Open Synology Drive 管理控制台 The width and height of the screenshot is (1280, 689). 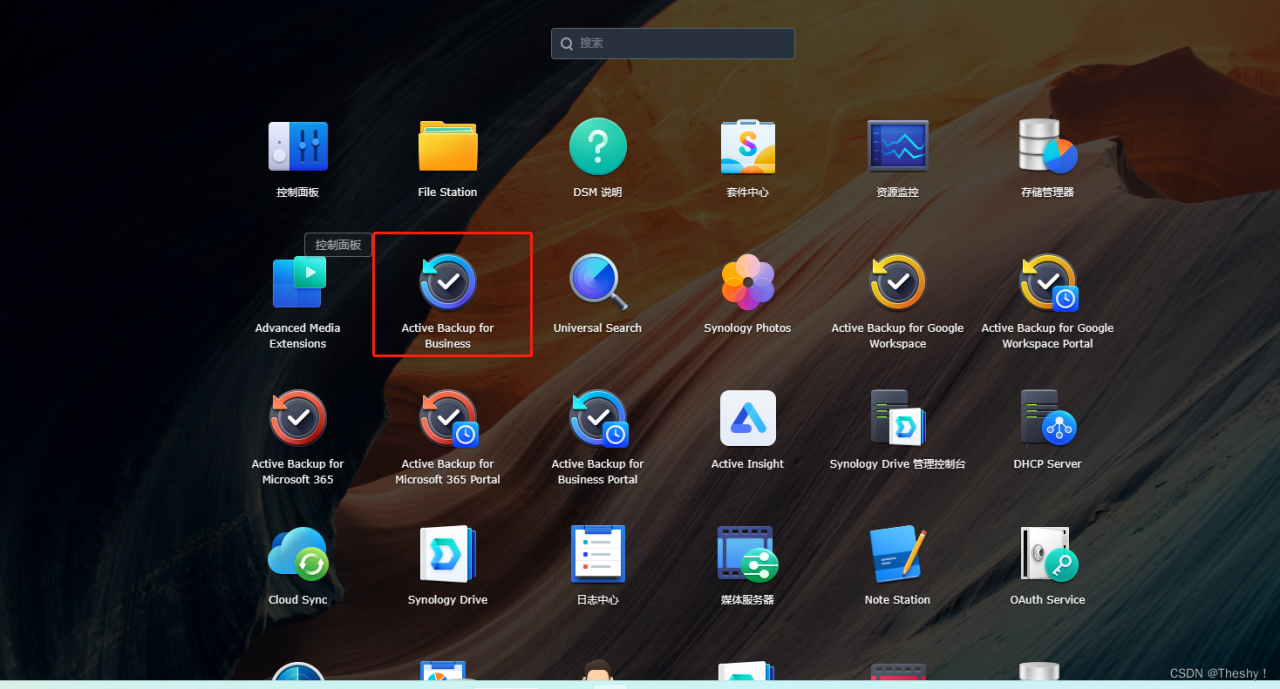897,417
